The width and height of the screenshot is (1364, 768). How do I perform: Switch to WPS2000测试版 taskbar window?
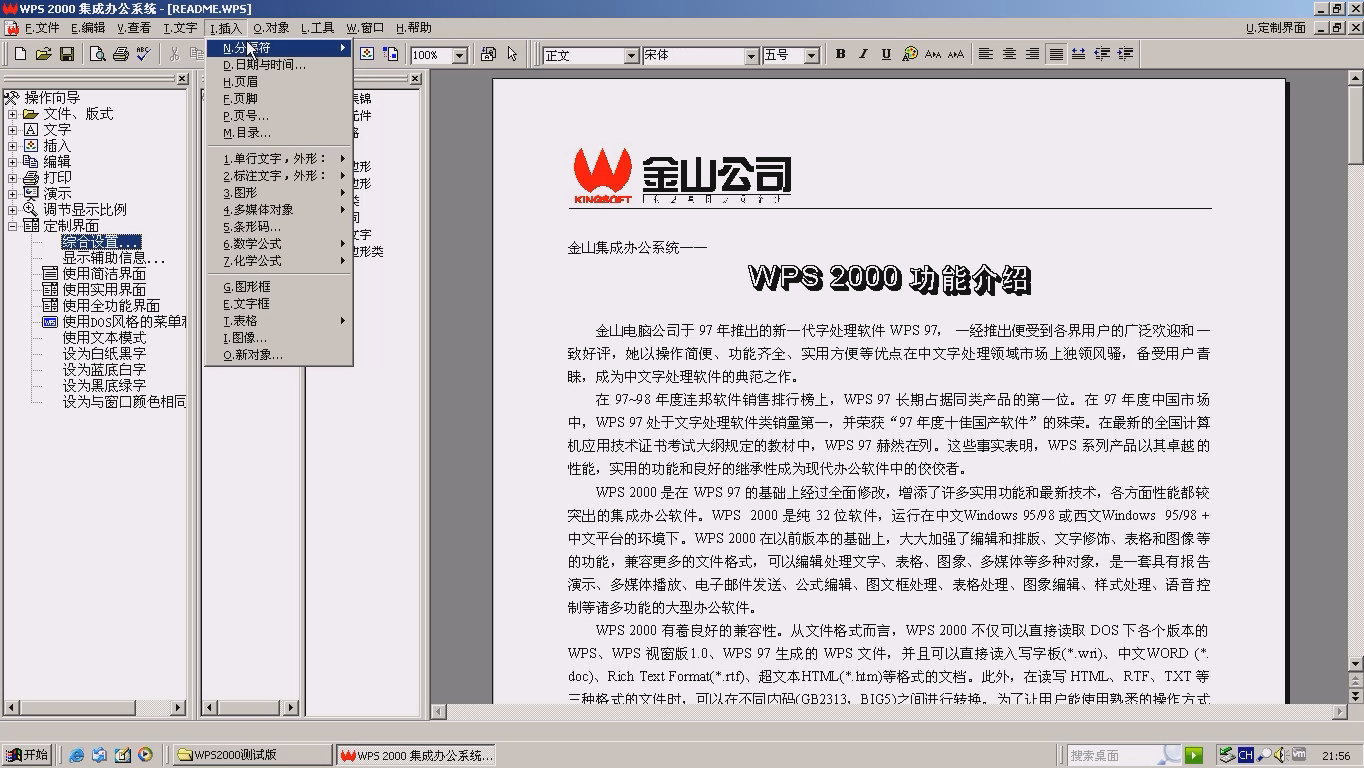coord(252,755)
